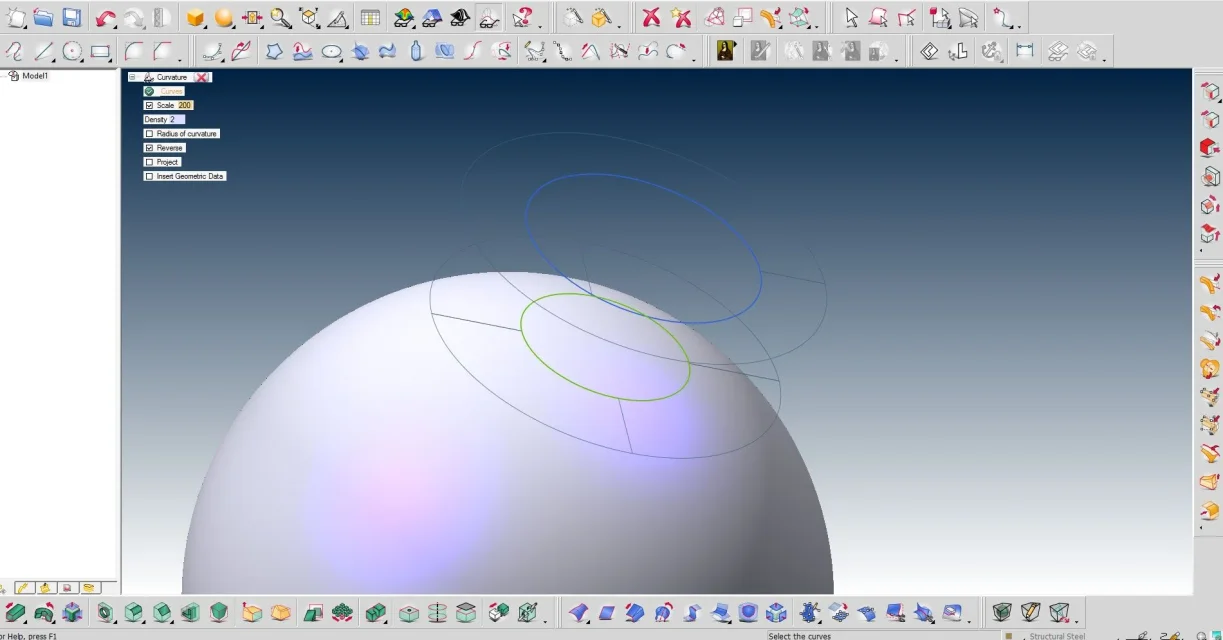Check Insert Geometric Data option

pos(150,176)
